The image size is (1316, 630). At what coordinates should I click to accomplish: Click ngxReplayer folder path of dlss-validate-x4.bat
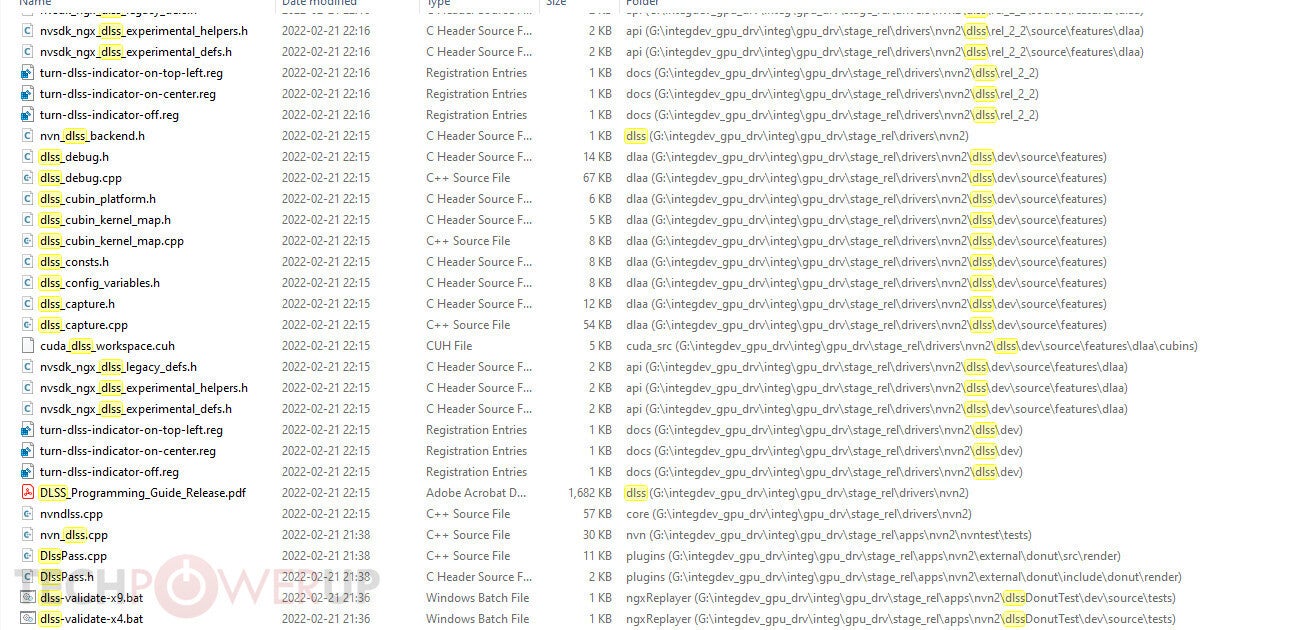click(x=900, y=619)
